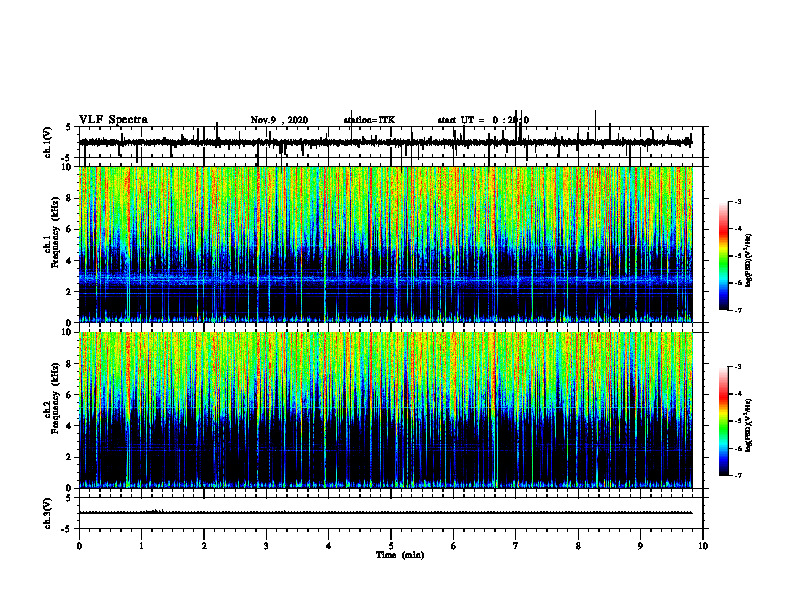The image size is (792, 612).
Task: Click the "4" kHz tick on ch.2 frequency axis
Action: 70,426
